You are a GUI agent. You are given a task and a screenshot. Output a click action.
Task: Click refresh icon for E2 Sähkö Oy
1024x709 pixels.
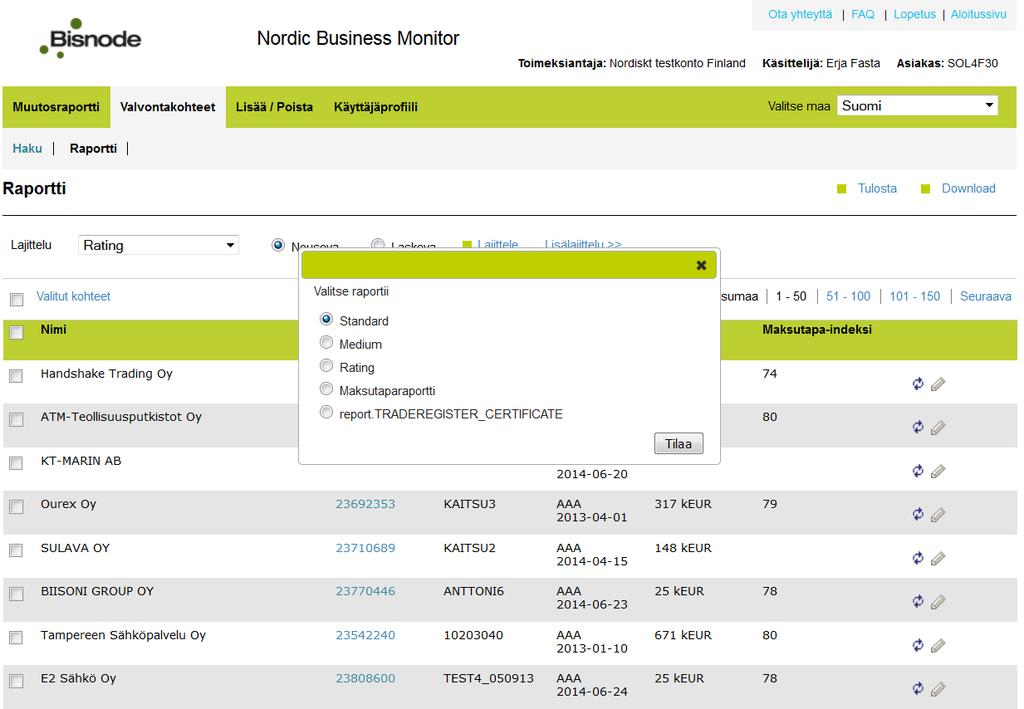918,688
